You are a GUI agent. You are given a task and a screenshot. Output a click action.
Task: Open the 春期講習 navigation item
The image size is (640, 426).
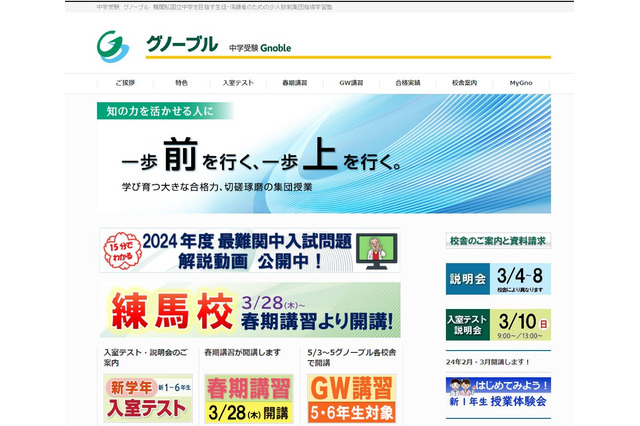pos(295,83)
